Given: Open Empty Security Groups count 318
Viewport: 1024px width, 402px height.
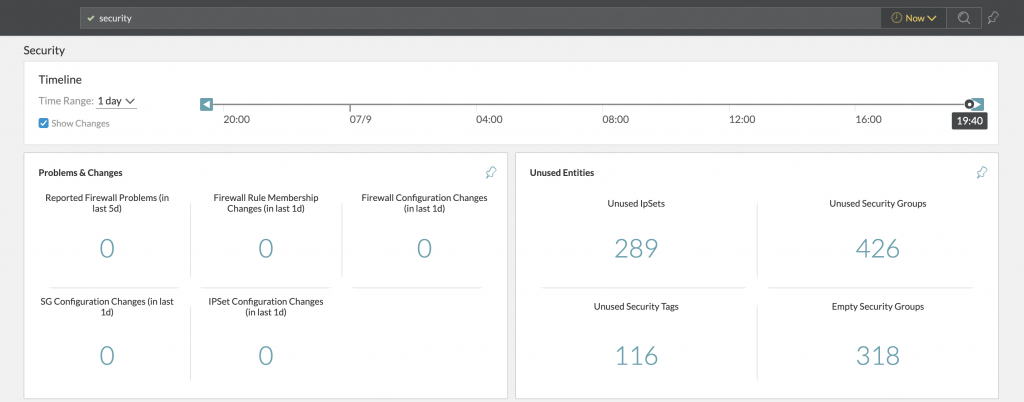Looking at the screenshot, I should (877, 355).
